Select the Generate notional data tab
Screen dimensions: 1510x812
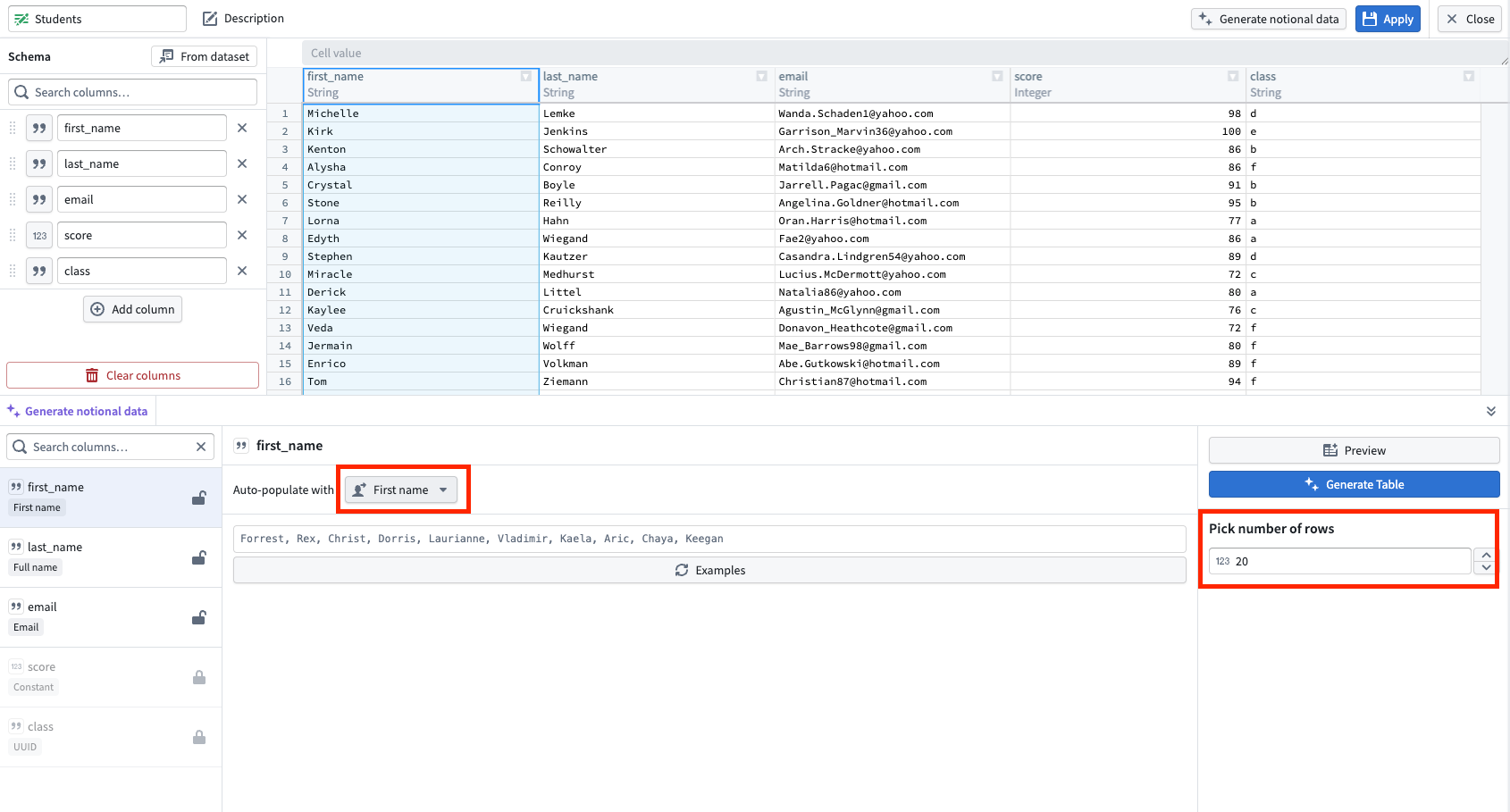tap(78, 411)
